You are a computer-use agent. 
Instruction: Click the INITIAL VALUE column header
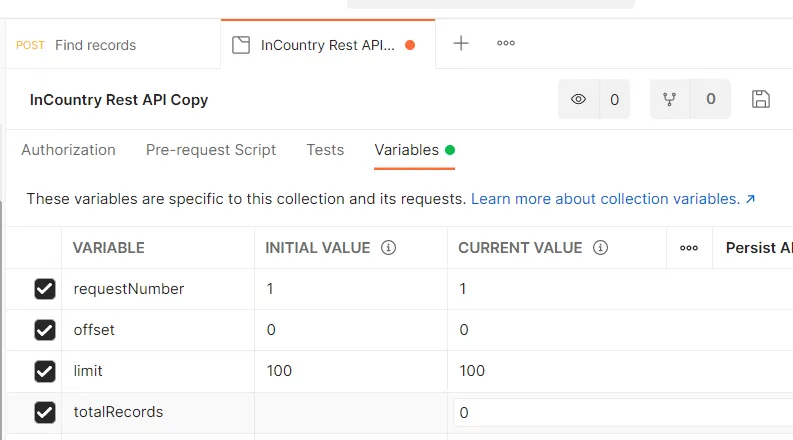click(318, 248)
